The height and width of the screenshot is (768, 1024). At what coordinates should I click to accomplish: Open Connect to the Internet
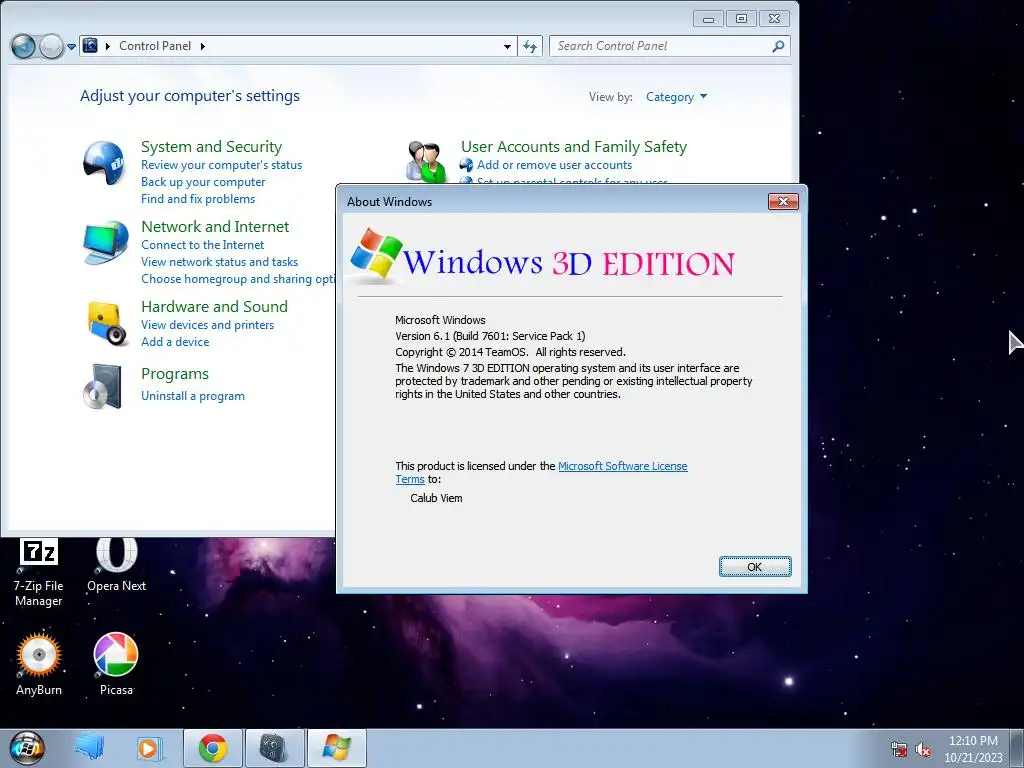pyautogui.click(x=202, y=245)
